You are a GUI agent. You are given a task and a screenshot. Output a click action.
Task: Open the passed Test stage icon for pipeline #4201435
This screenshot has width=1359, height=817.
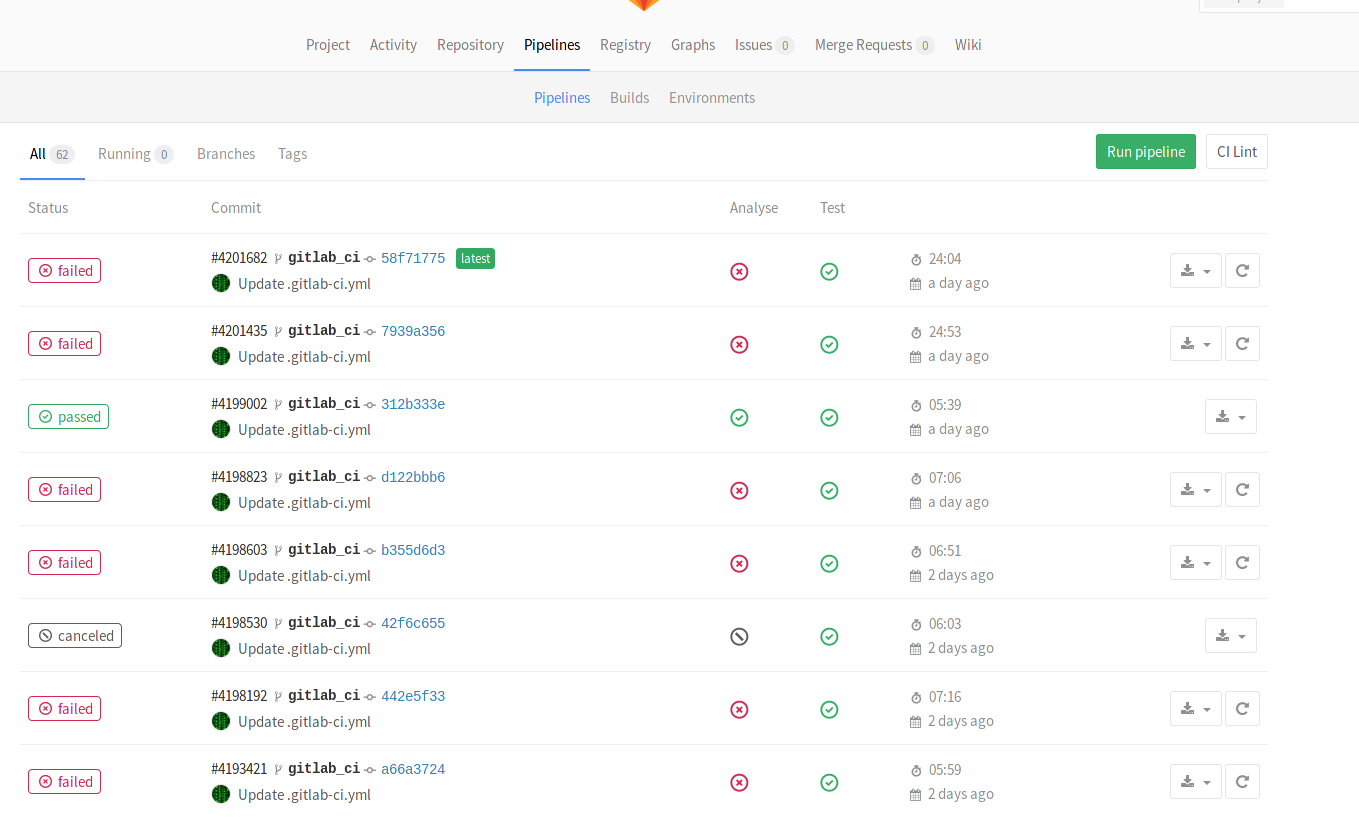(x=829, y=344)
